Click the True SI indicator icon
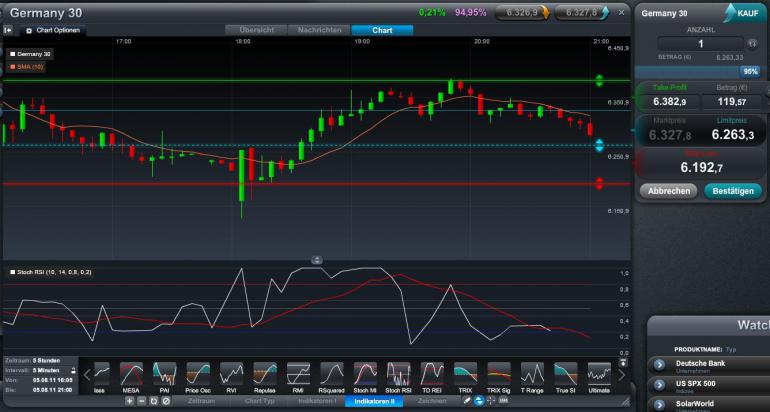 (565, 375)
